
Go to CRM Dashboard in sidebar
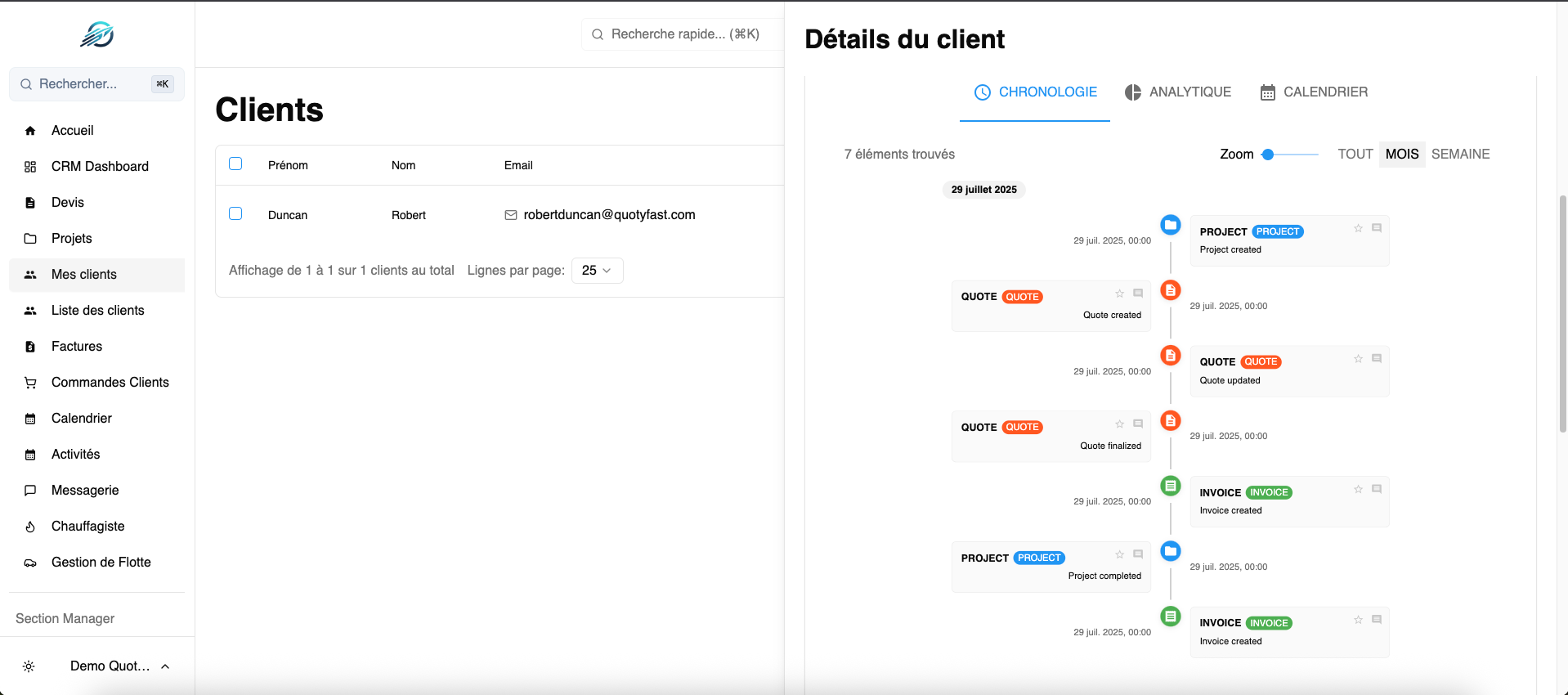click(x=100, y=166)
